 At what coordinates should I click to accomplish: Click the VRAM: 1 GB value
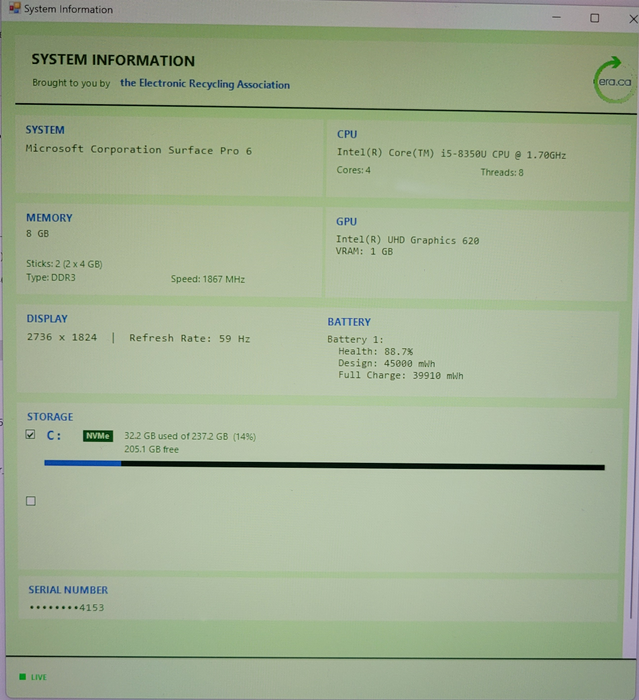(x=364, y=251)
